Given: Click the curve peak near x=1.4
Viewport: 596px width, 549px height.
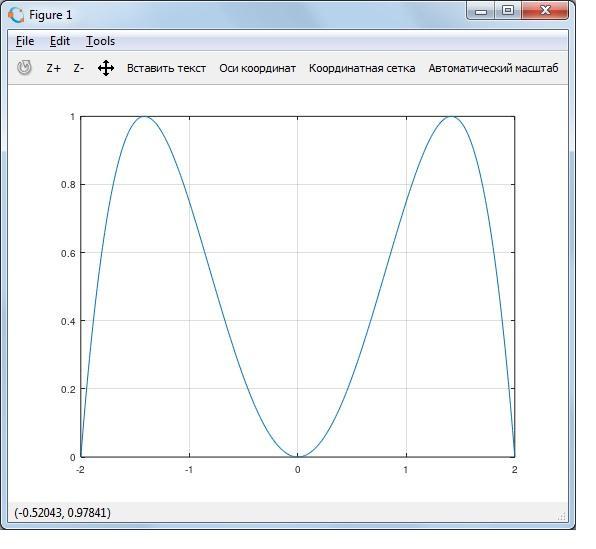Looking at the screenshot, I should pyautogui.click(x=451, y=117).
